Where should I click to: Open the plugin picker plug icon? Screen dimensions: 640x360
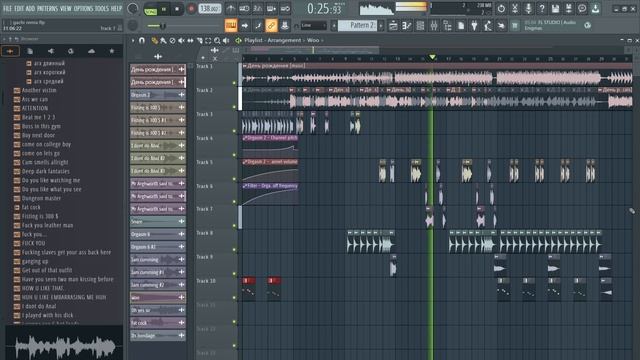pos(474,26)
